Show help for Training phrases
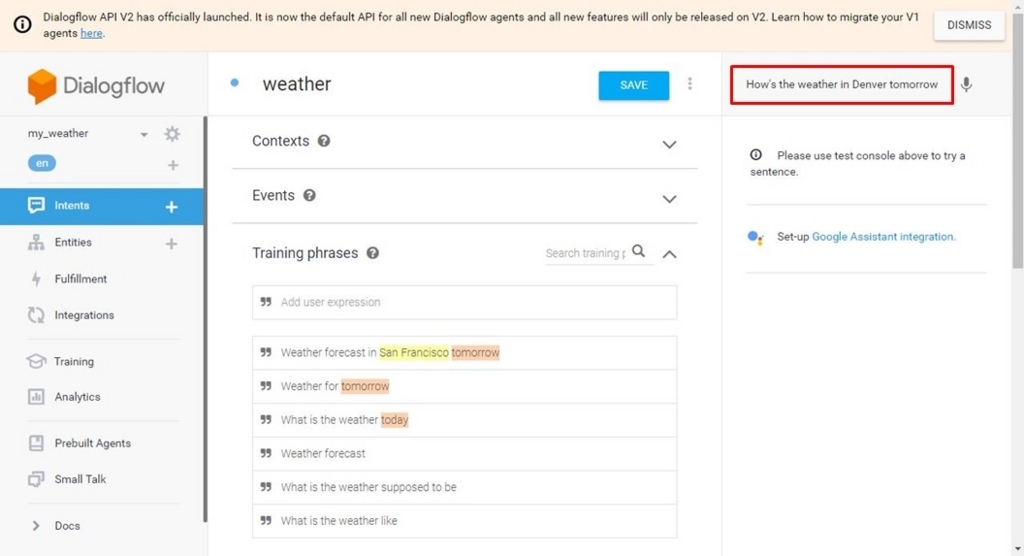 [x=372, y=253]
